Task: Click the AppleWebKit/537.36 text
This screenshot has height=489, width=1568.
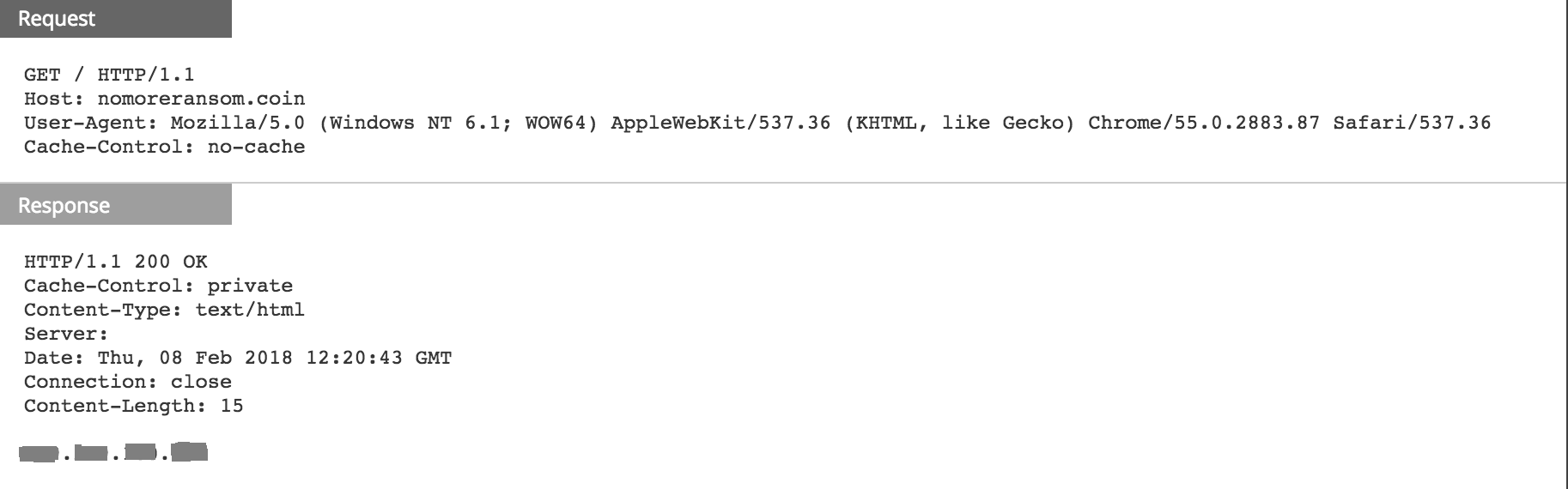Action: tap(720, 123)
